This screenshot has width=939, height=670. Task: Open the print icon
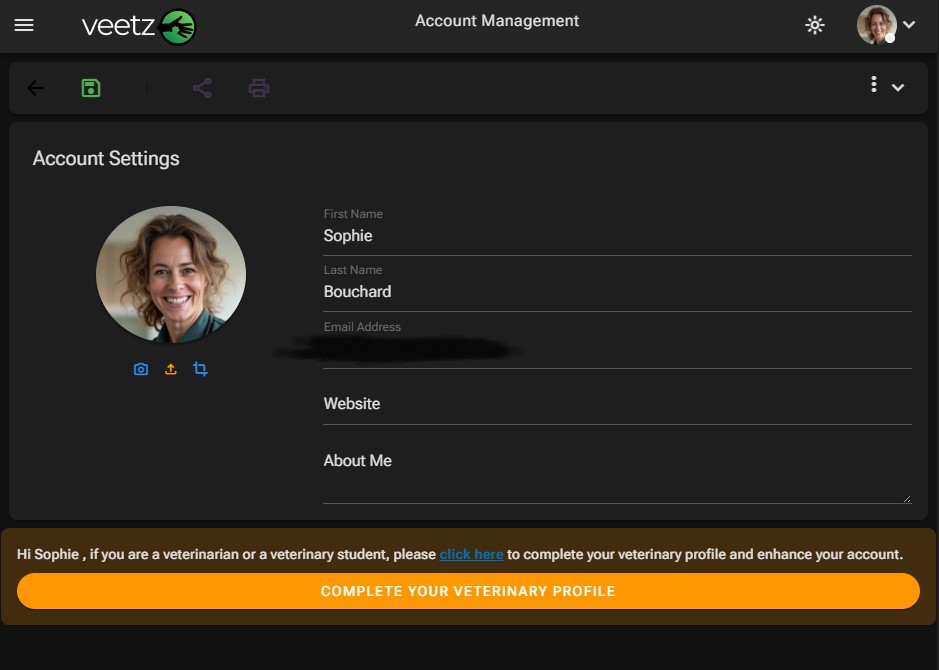pyautogui.click(x=259, y=88)
